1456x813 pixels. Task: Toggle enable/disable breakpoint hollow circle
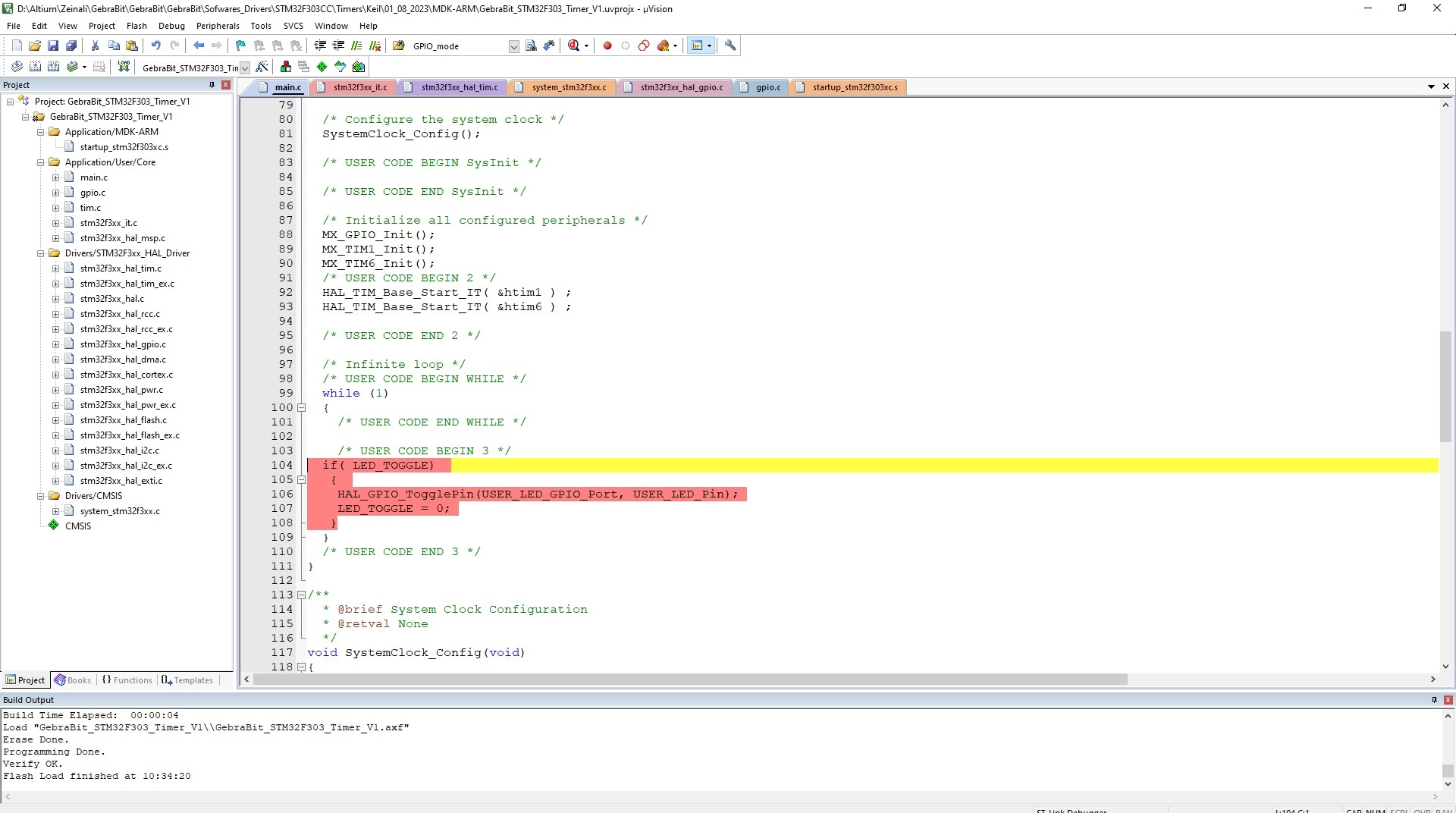pos(626,46)
